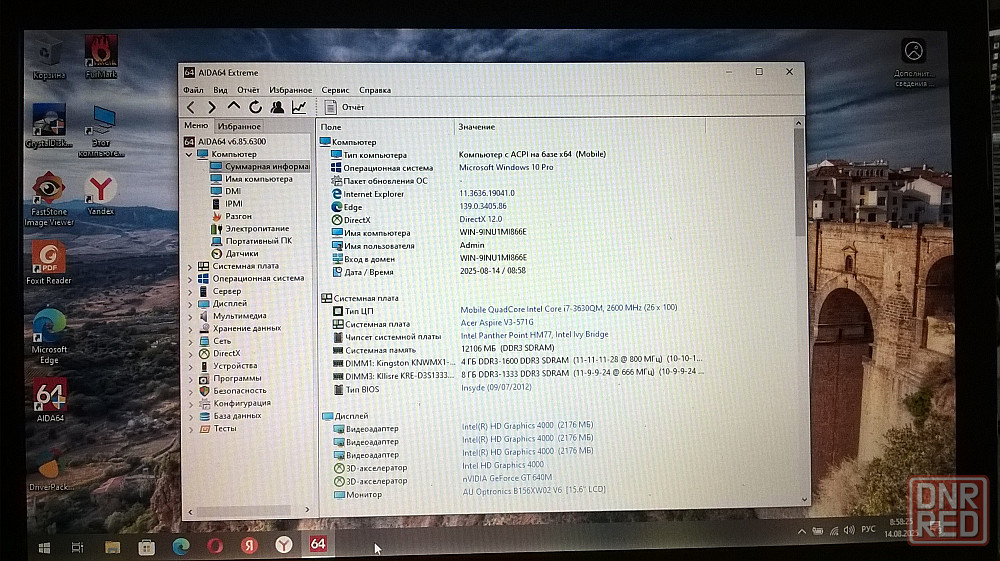
Task: Go back with the left arrow toolbar icon
Action: (191, 107)
